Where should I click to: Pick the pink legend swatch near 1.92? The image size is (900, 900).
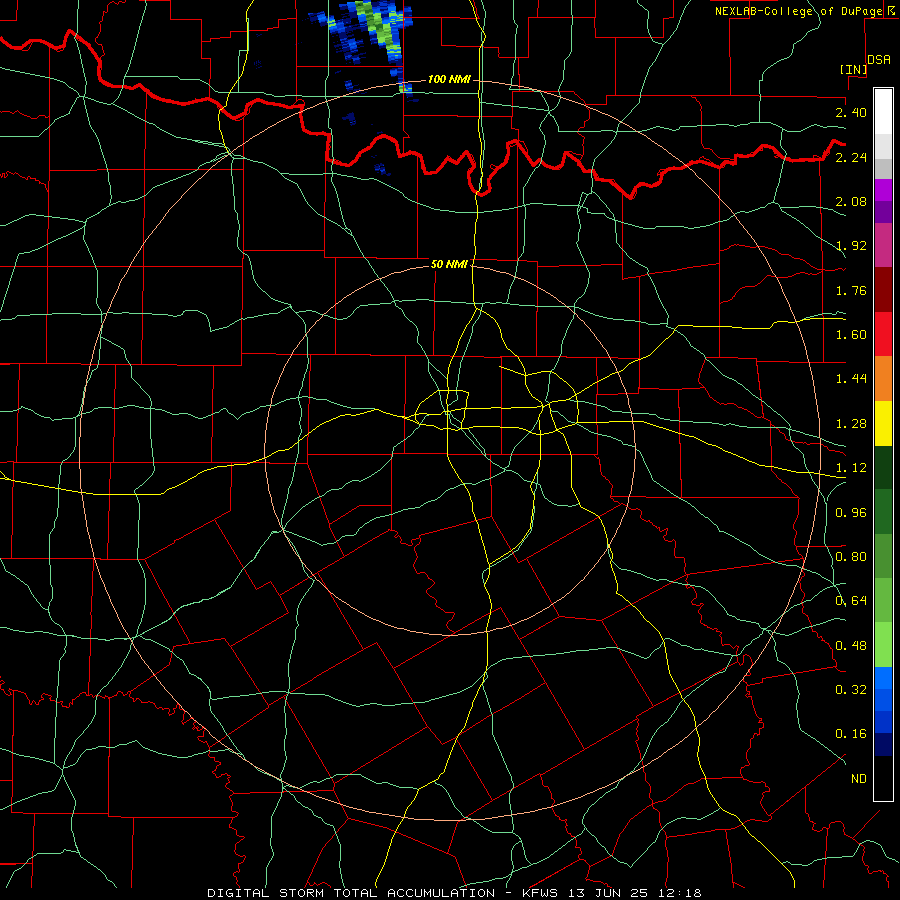point(883,246)
